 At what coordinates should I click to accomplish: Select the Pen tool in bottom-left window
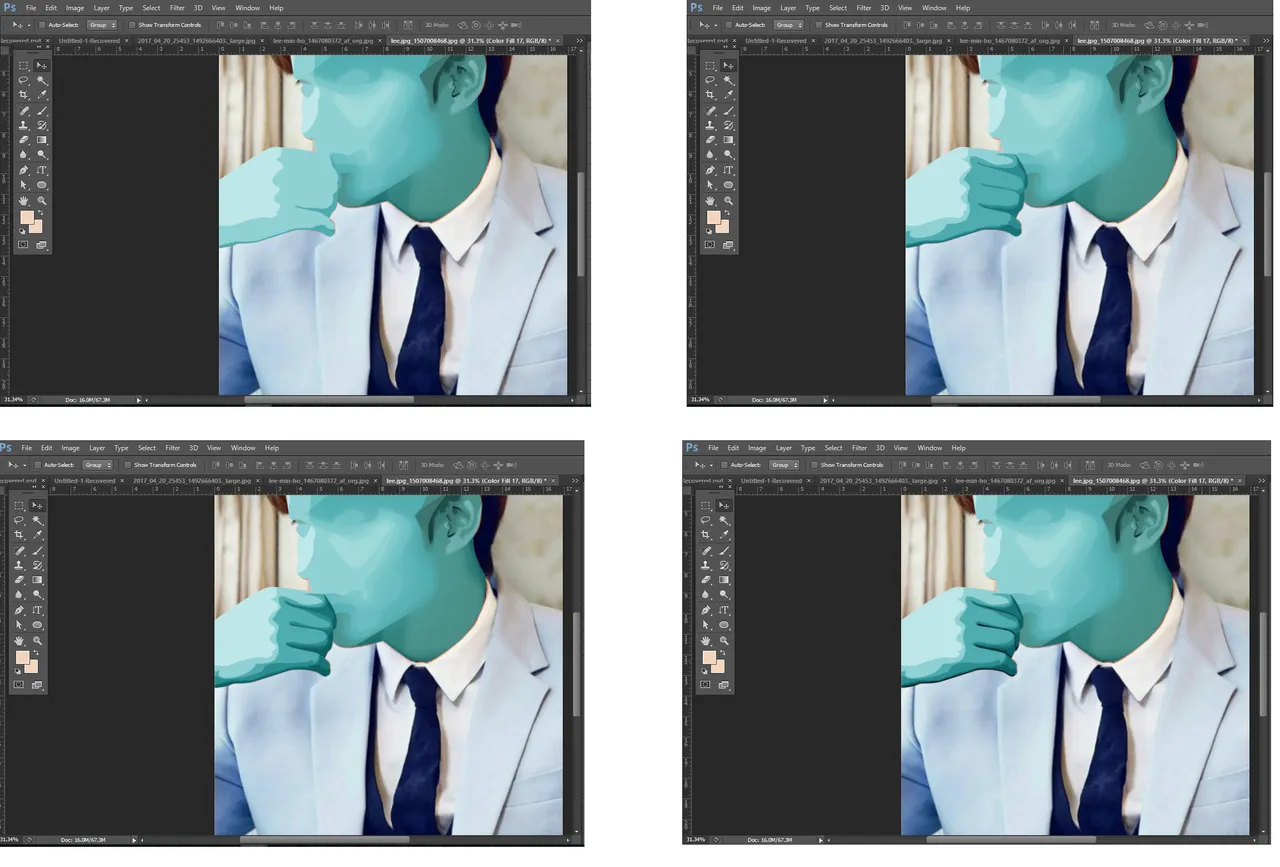(x=20, y=610)
